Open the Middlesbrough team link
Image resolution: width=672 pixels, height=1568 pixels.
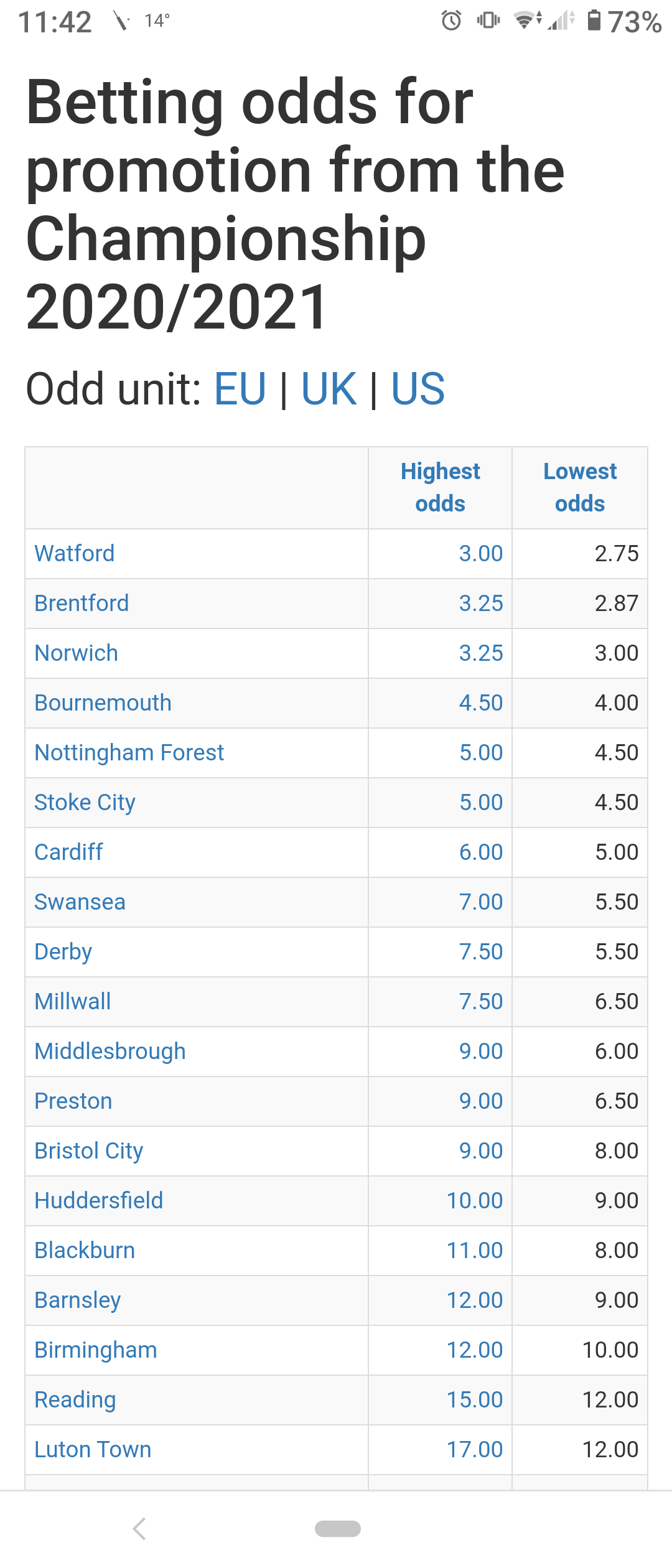pos(110,1052)
